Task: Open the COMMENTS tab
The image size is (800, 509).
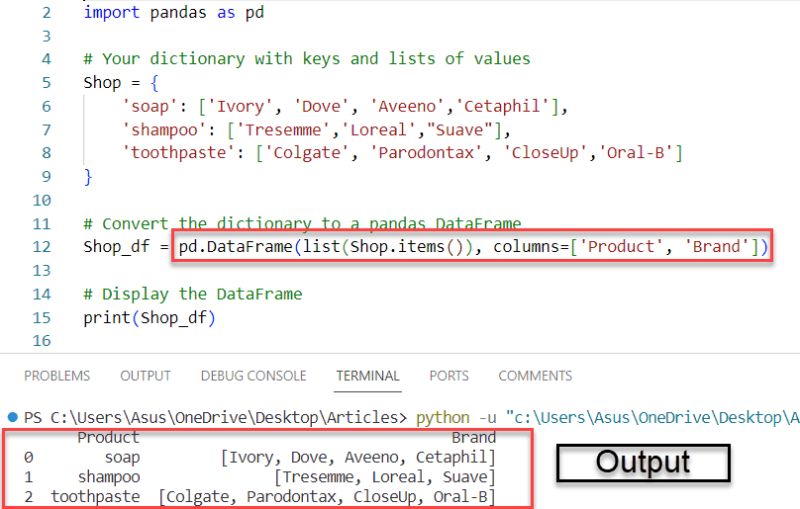Action: coord(535,376)
